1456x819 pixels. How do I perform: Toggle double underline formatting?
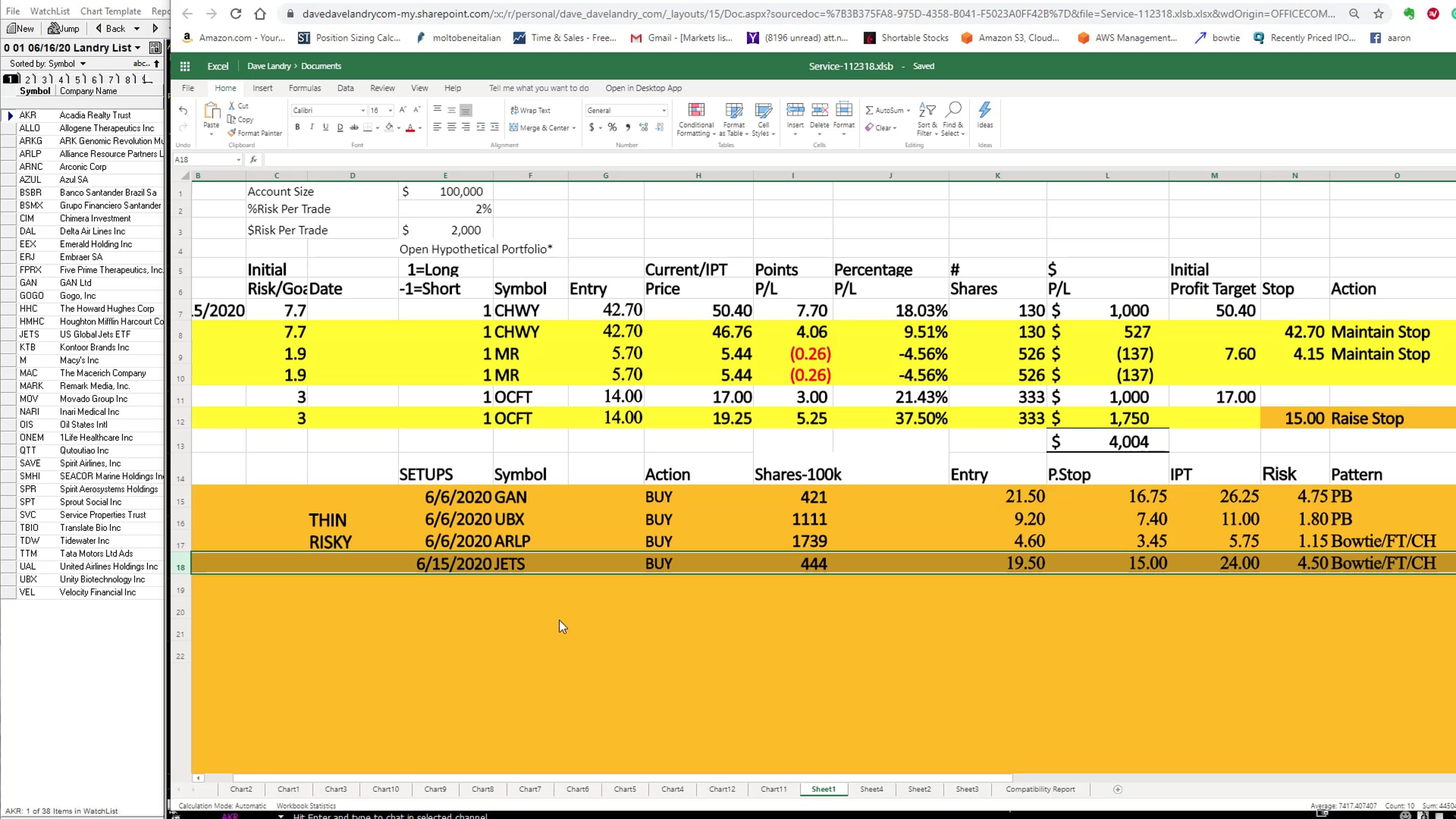[340, 127]
